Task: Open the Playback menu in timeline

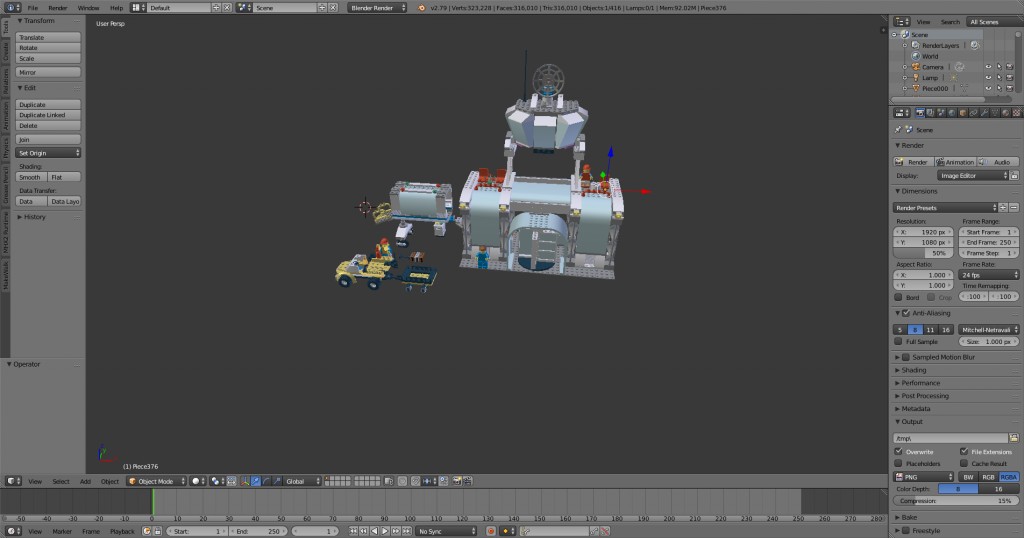Action: coord(121,531)
